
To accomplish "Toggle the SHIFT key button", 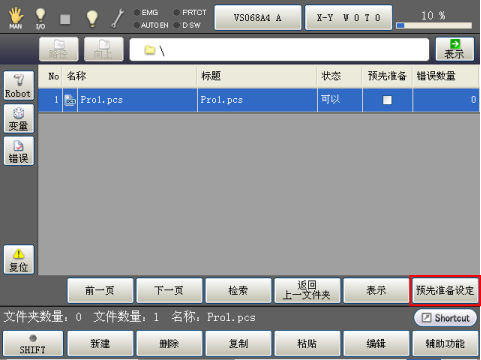I will point(33,344).
